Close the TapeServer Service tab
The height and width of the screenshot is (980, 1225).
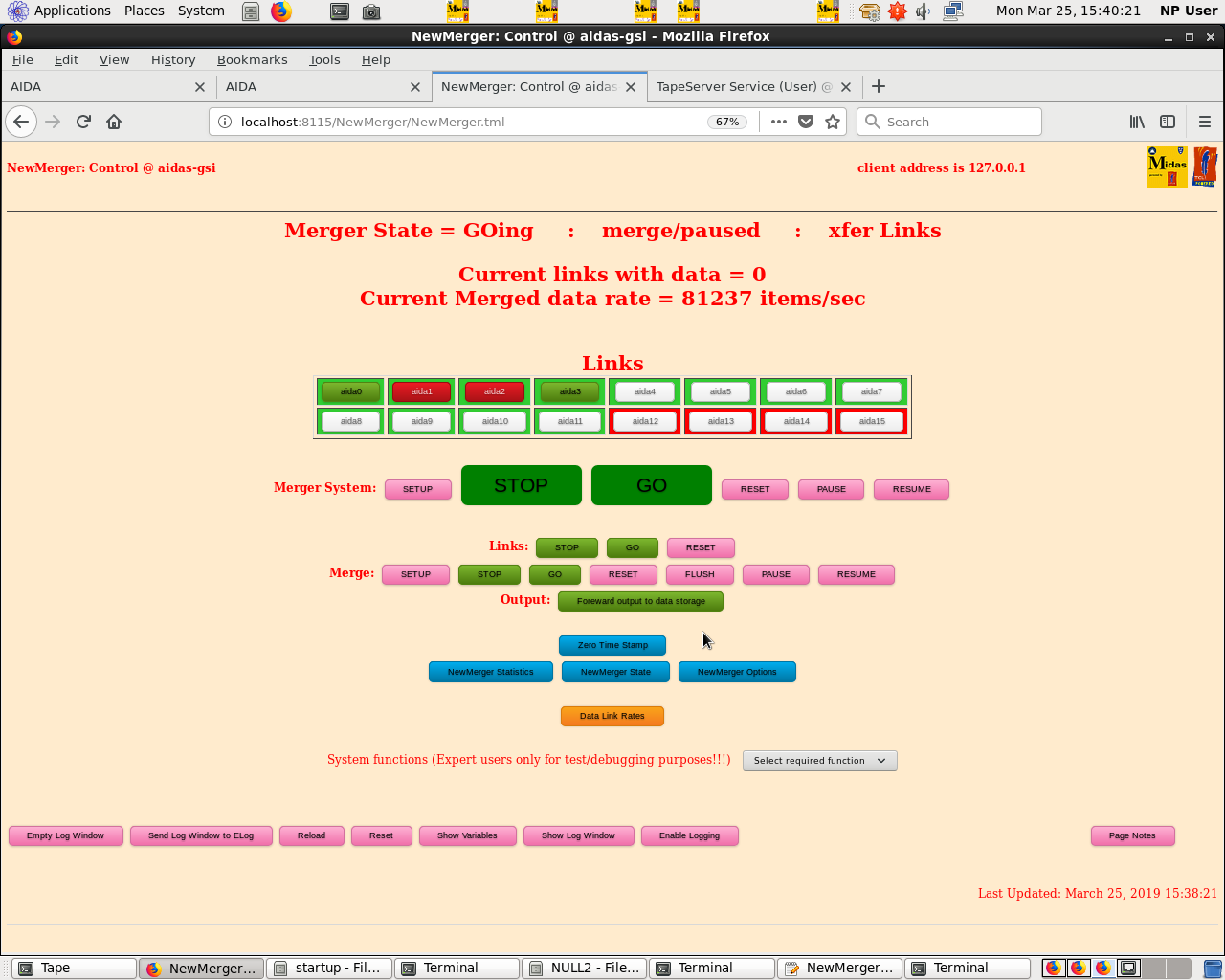click(x=846, y=87)
